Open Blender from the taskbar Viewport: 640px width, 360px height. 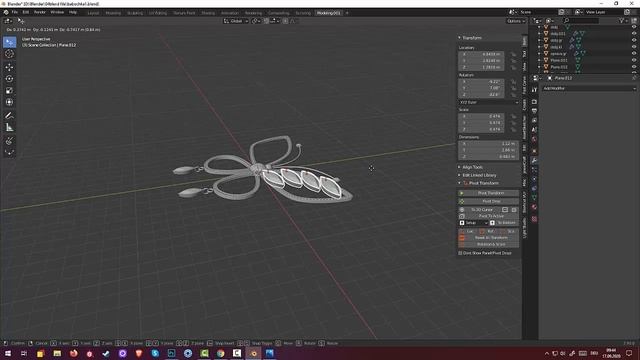(253, 353)
